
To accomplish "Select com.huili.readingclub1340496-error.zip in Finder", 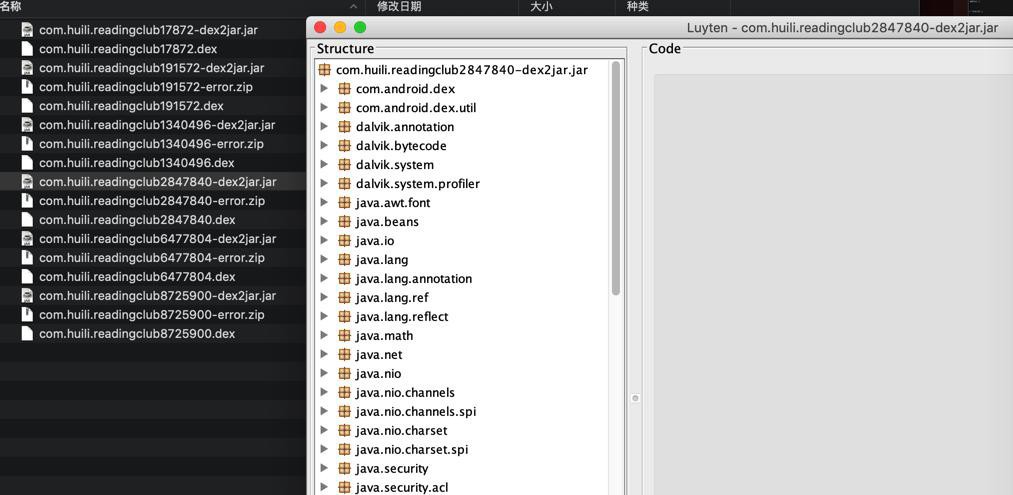I will click(x=153, y=143).
